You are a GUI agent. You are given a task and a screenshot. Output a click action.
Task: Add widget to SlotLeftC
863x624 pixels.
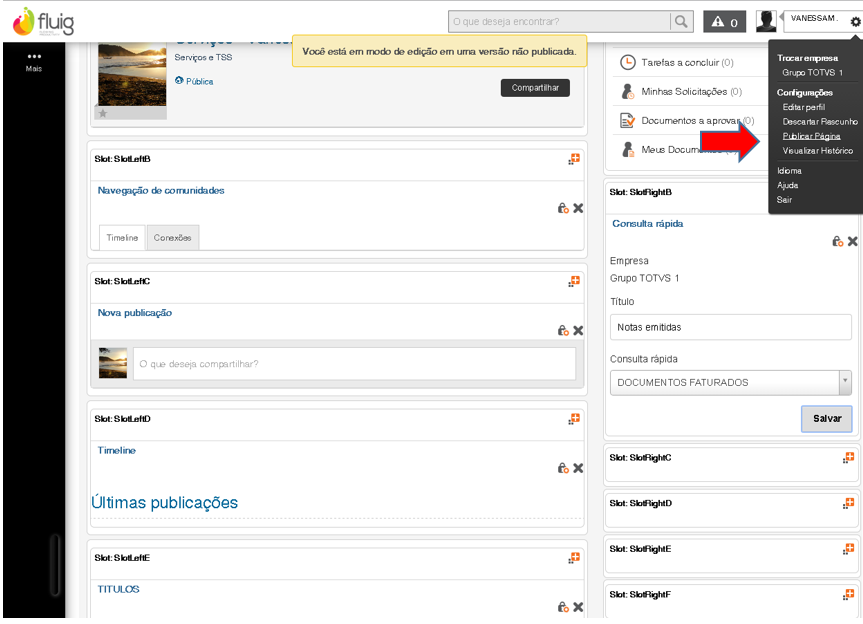tap(574, 281)
